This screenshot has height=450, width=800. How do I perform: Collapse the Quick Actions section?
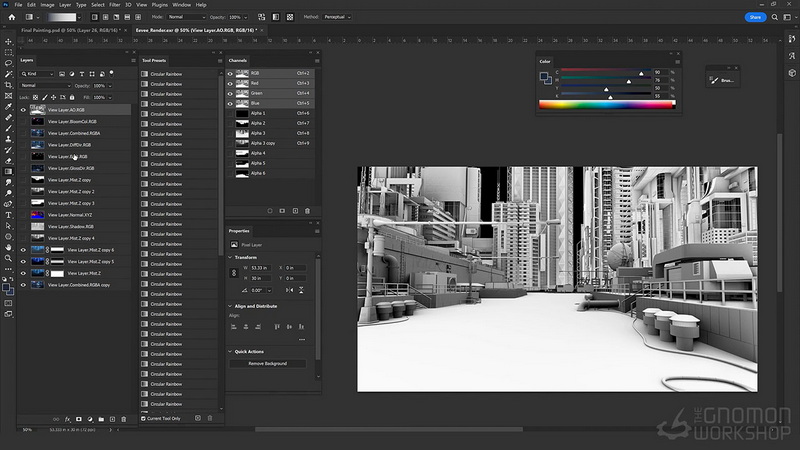[230, 352]
